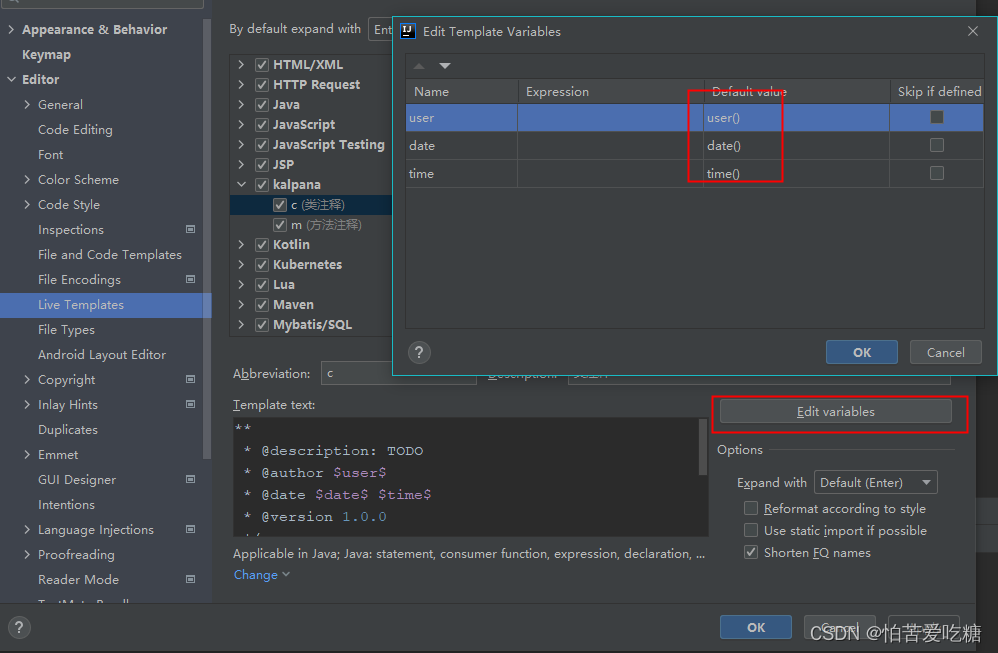Click the template text vertical scrollbar
Image resolution: width=998 pixels, height=653 pixels.
(x=703, y=447)
